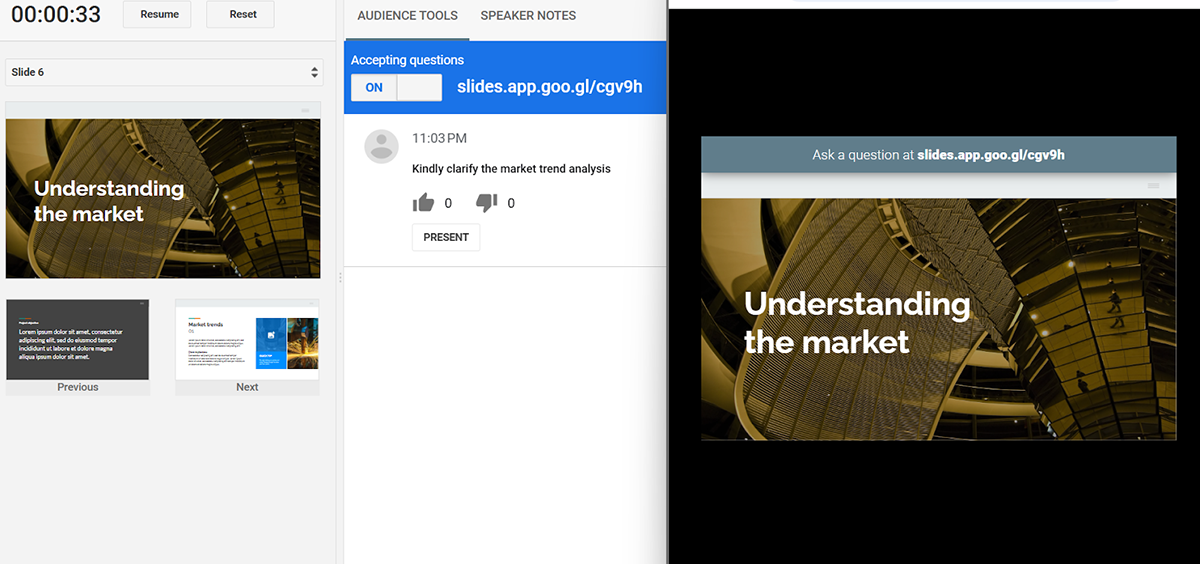Image resolution: width=1200 pixels, height=564 pixels.
Task: Toggle the ON switch for accepting questions
Action: [x=374, y=88]
